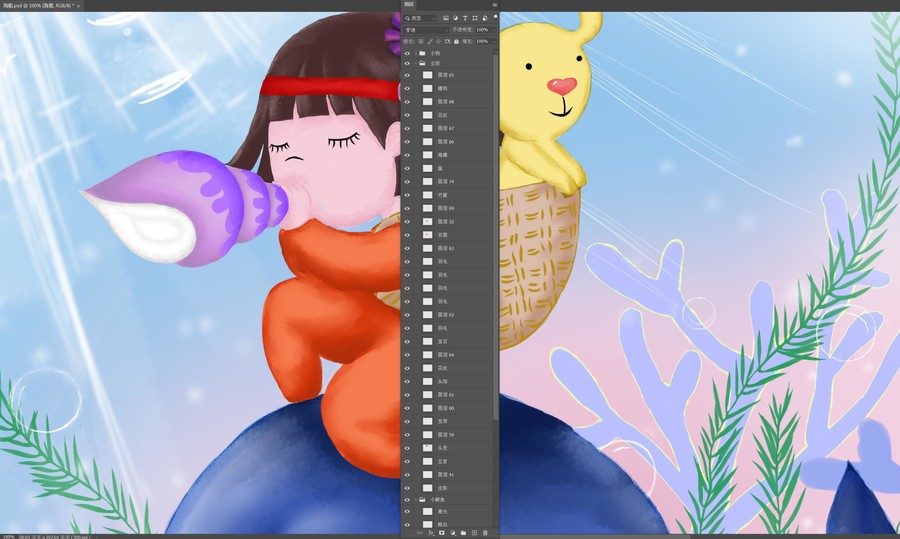900x539 pixels.
Task: Toggle visibility of 衣服 layer
Action: [x=407, y=235]
